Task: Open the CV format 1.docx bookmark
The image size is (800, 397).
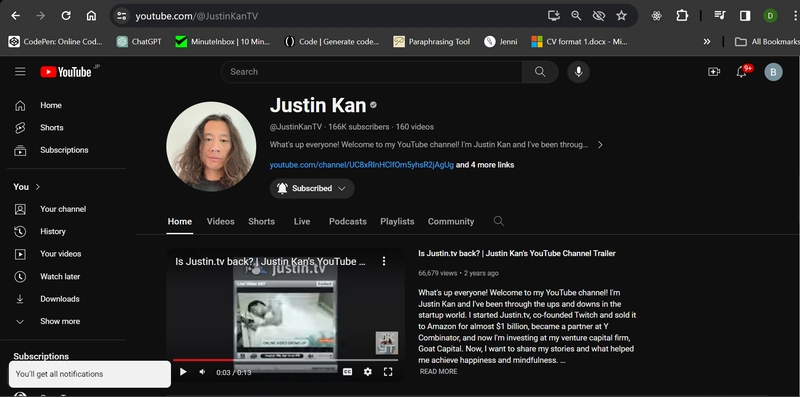Action: point(579,42)
